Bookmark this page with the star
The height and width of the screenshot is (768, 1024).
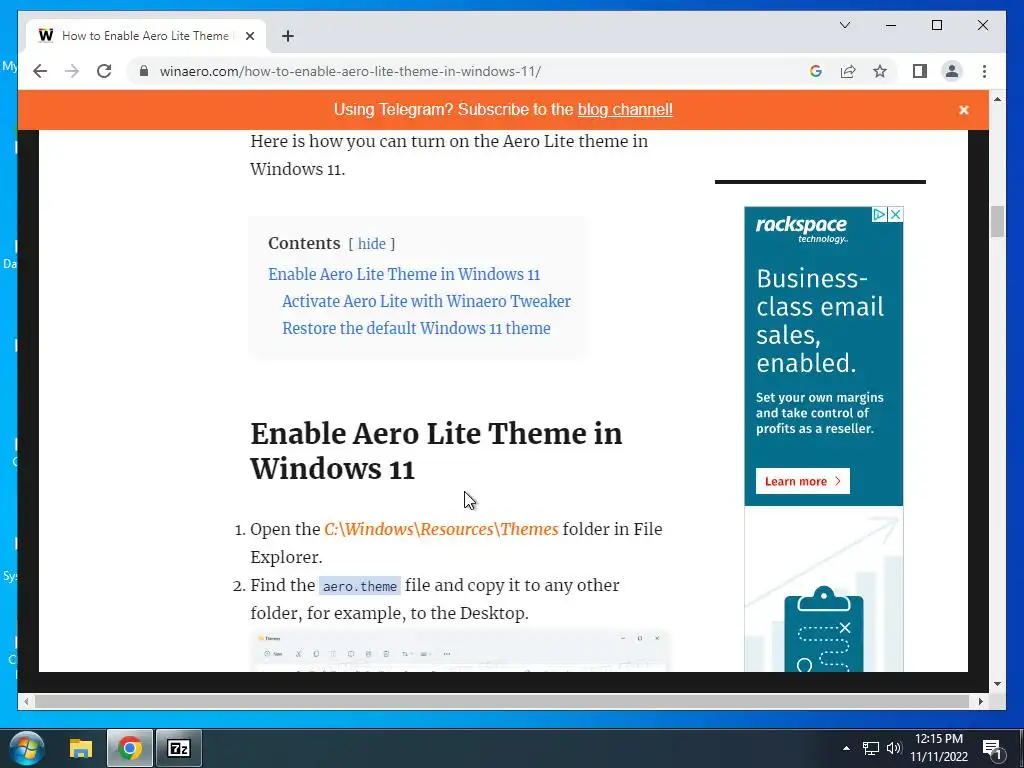click(880, 71)
